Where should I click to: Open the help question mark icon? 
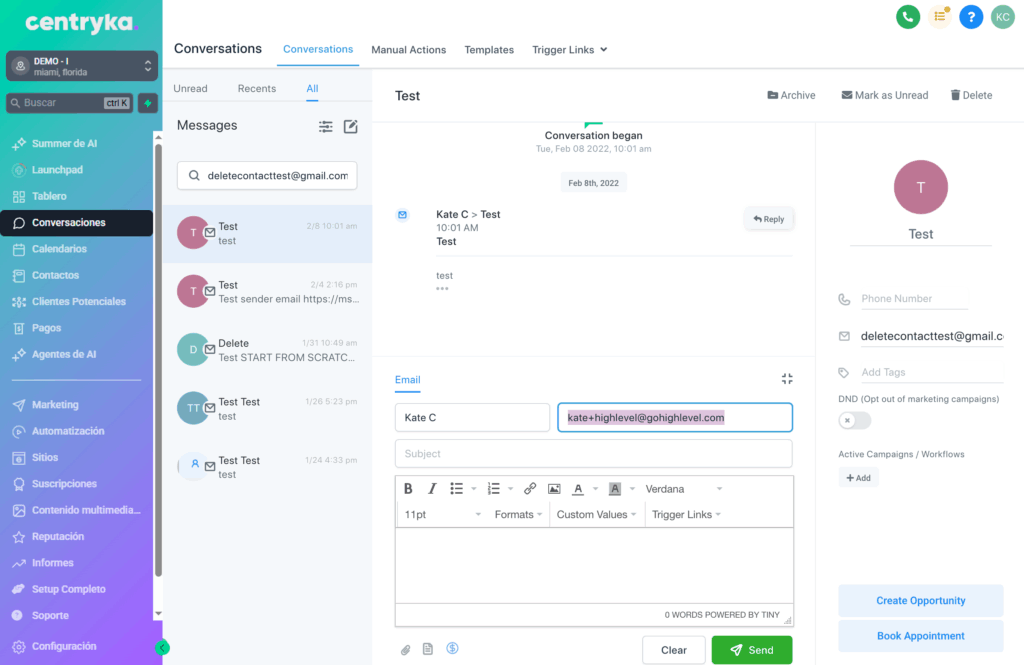coord(970,16)
